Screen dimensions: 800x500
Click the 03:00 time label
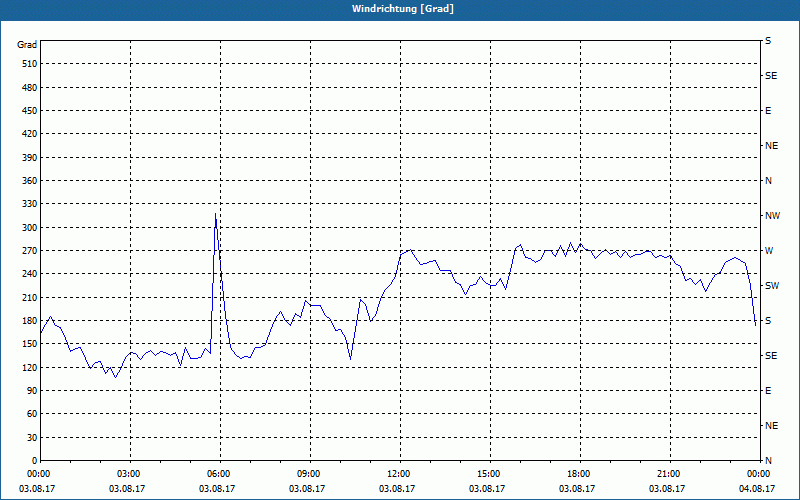130,474
